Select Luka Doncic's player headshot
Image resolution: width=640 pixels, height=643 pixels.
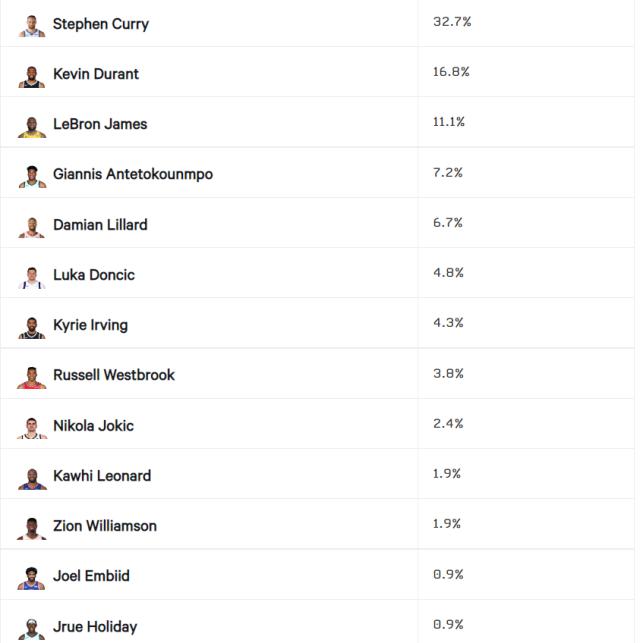32,276
